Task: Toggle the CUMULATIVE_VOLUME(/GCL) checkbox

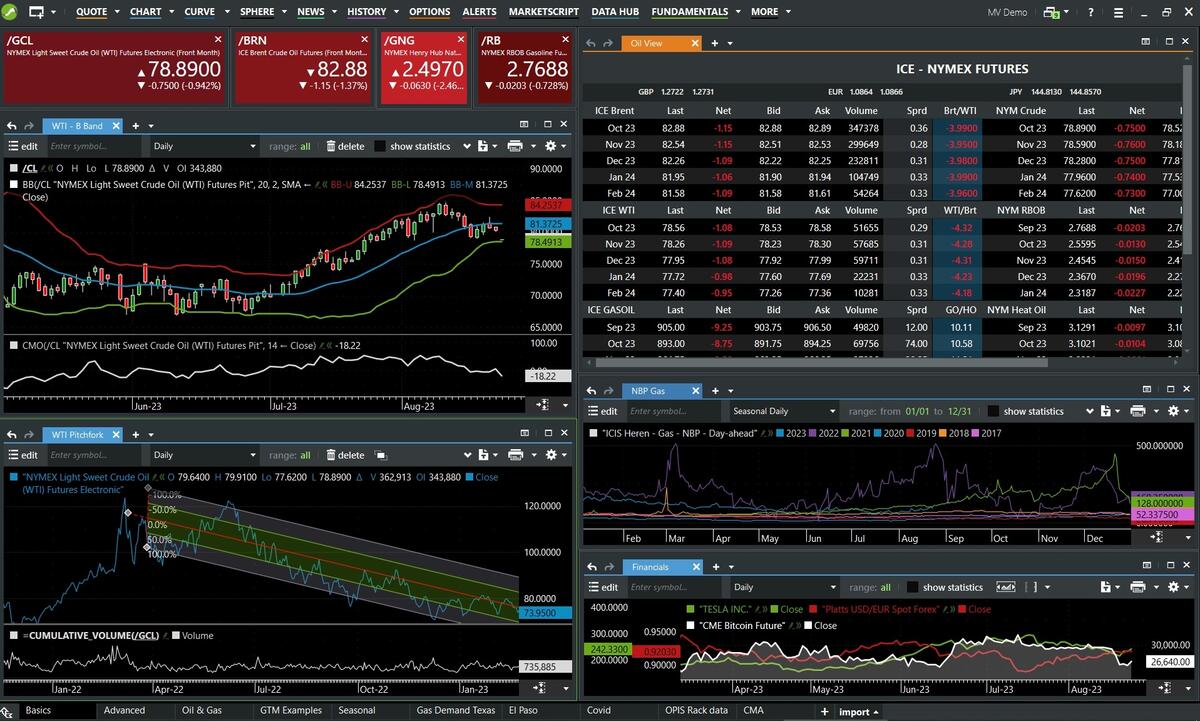Action: point(12,635)
